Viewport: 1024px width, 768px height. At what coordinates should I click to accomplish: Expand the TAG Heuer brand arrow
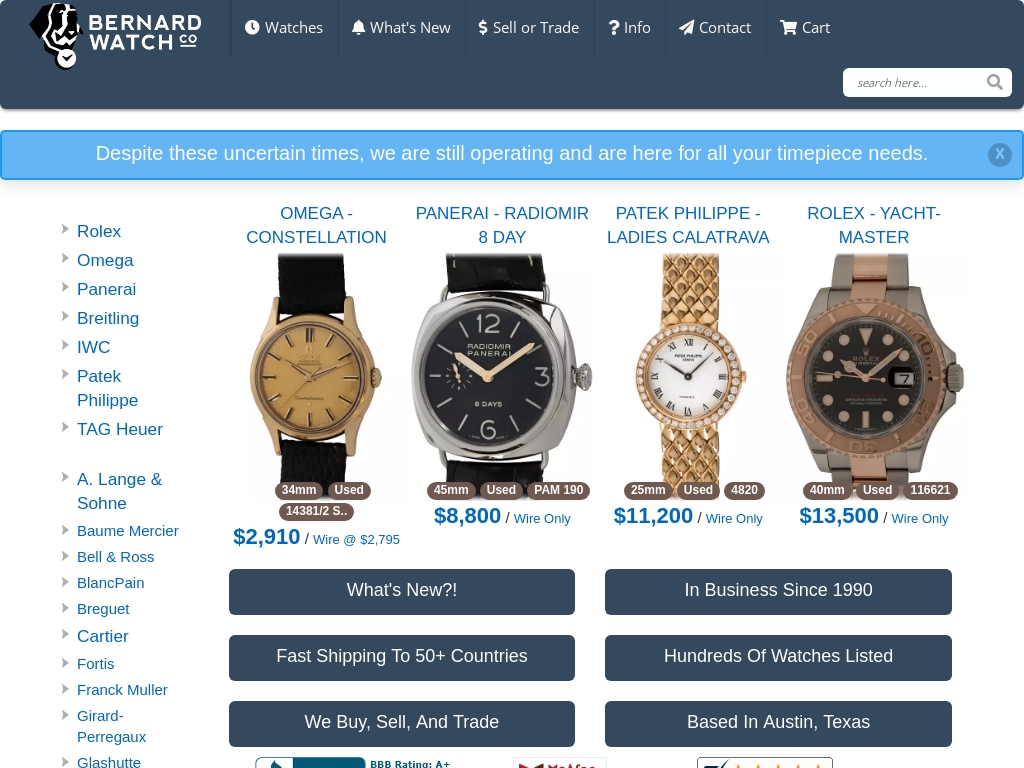[65, 426]
